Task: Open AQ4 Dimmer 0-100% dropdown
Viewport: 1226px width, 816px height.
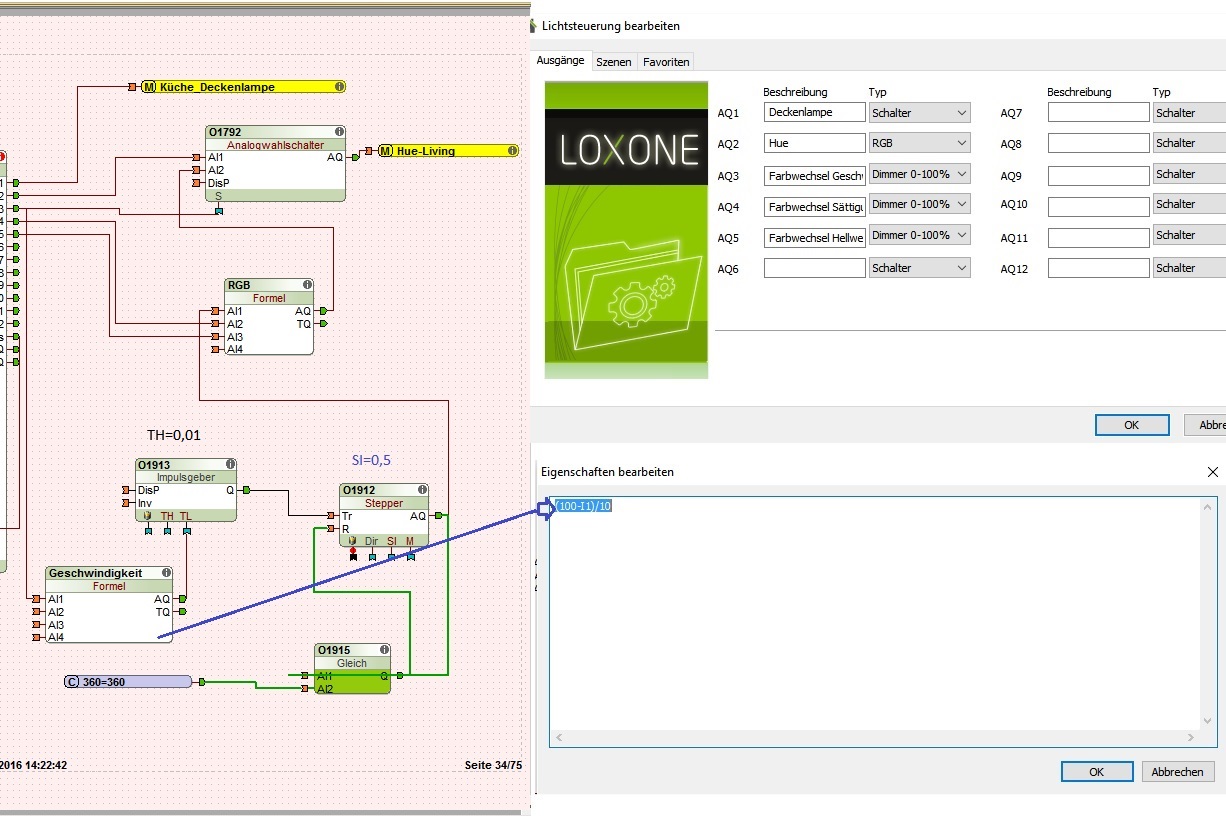Action: click(x=919, y=204)
